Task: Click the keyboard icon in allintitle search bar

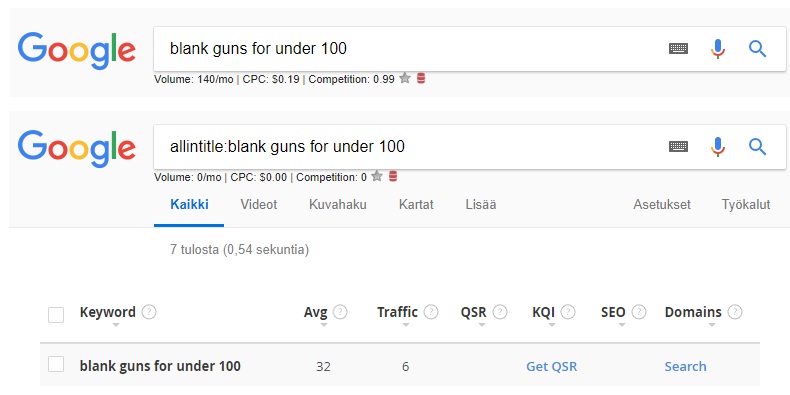Action: (x=678, y=147)
